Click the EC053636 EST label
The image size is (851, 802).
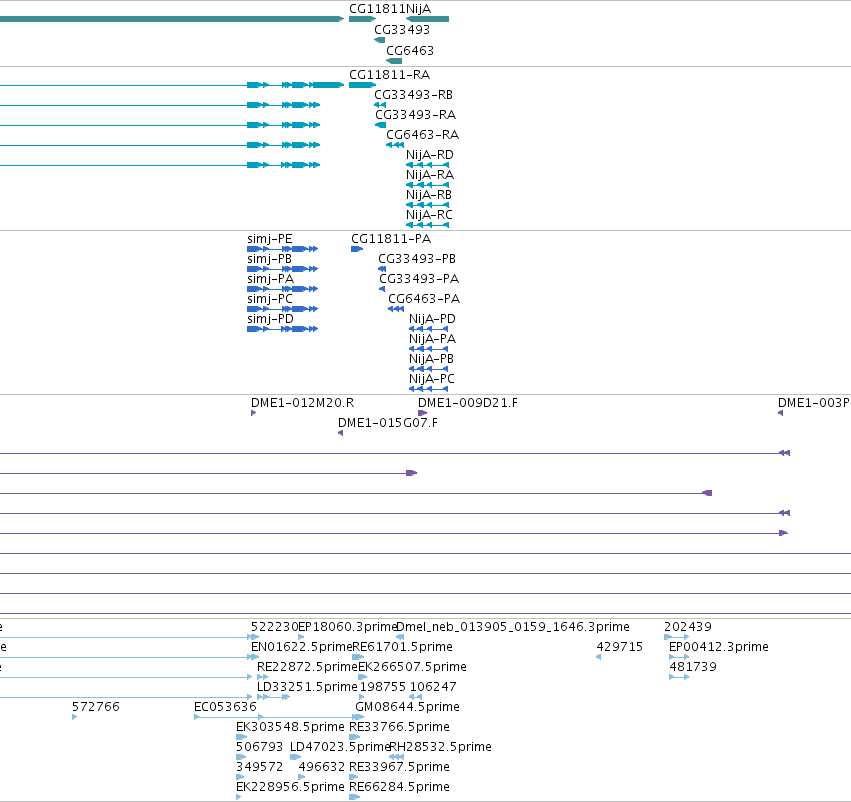[x=225, y=706]
